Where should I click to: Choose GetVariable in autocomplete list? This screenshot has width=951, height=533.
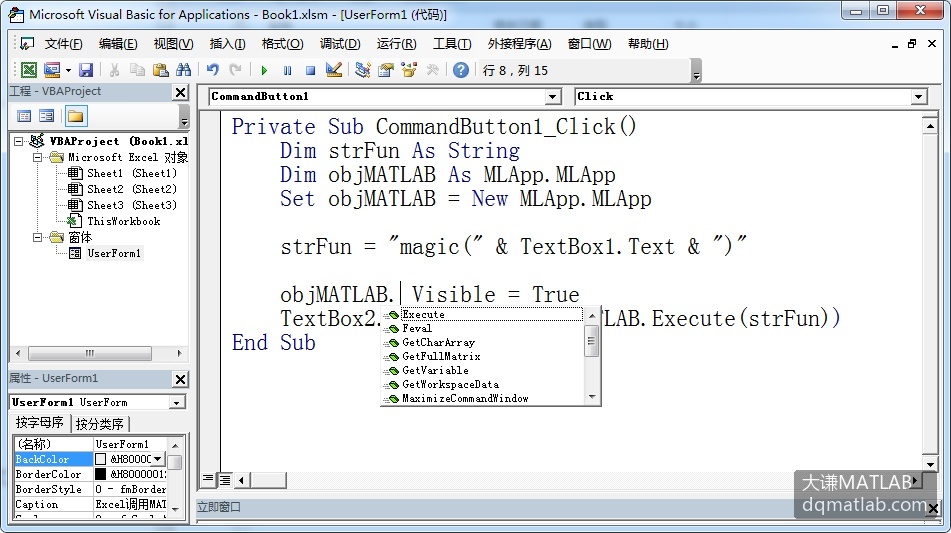(x=482, y=370)
